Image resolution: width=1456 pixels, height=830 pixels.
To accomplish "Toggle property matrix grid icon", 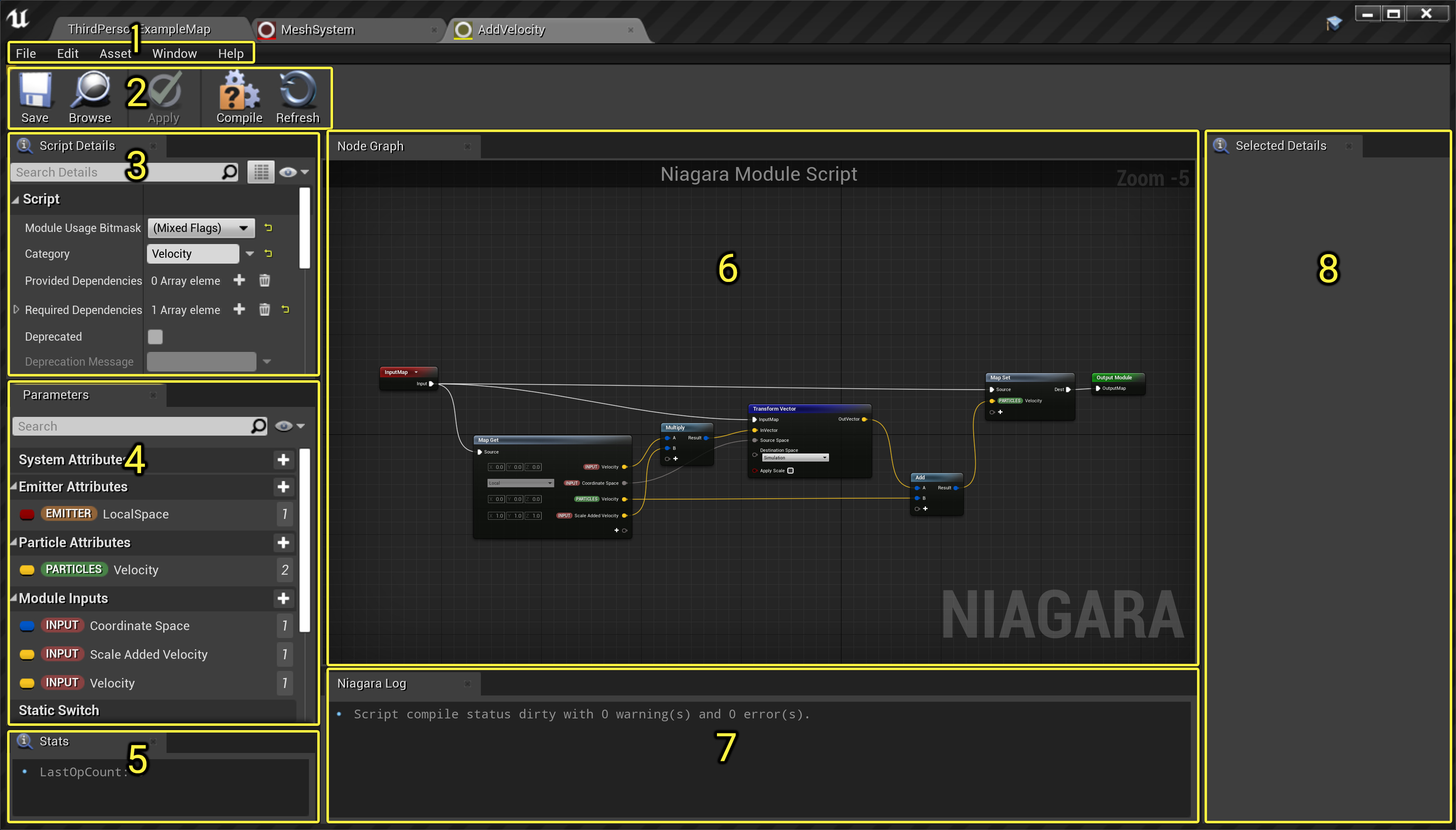I will pyautogui.click(x=261, y=172).
